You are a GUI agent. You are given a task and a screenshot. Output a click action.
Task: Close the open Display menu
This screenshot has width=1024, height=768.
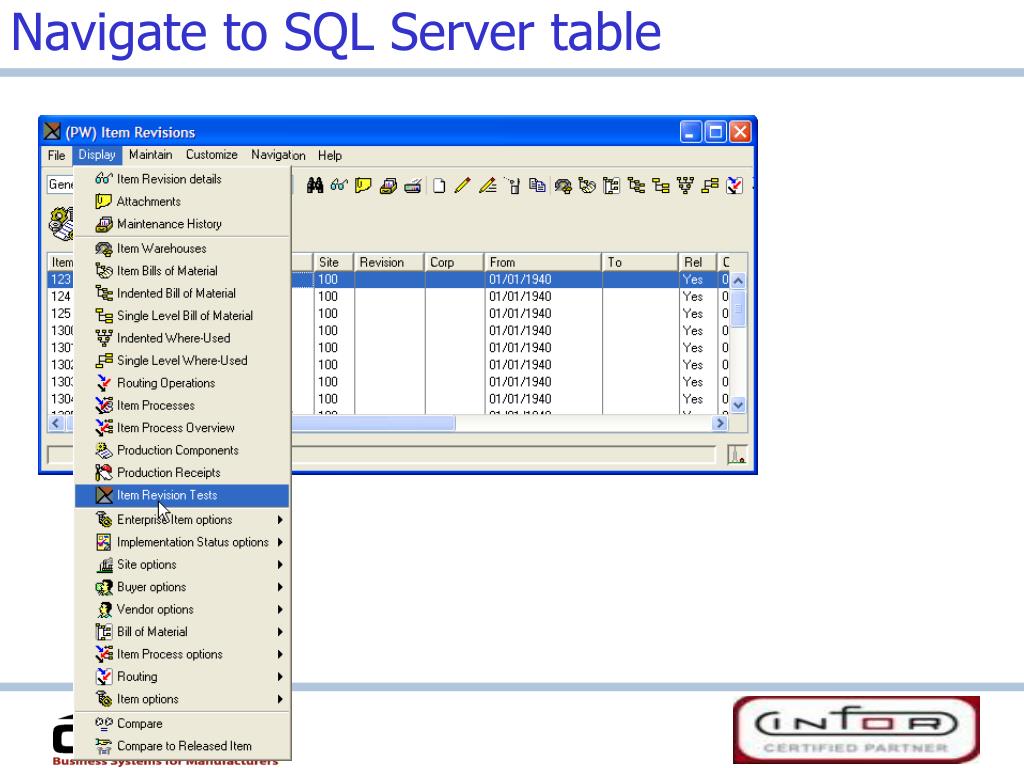(x=97, y=155)
